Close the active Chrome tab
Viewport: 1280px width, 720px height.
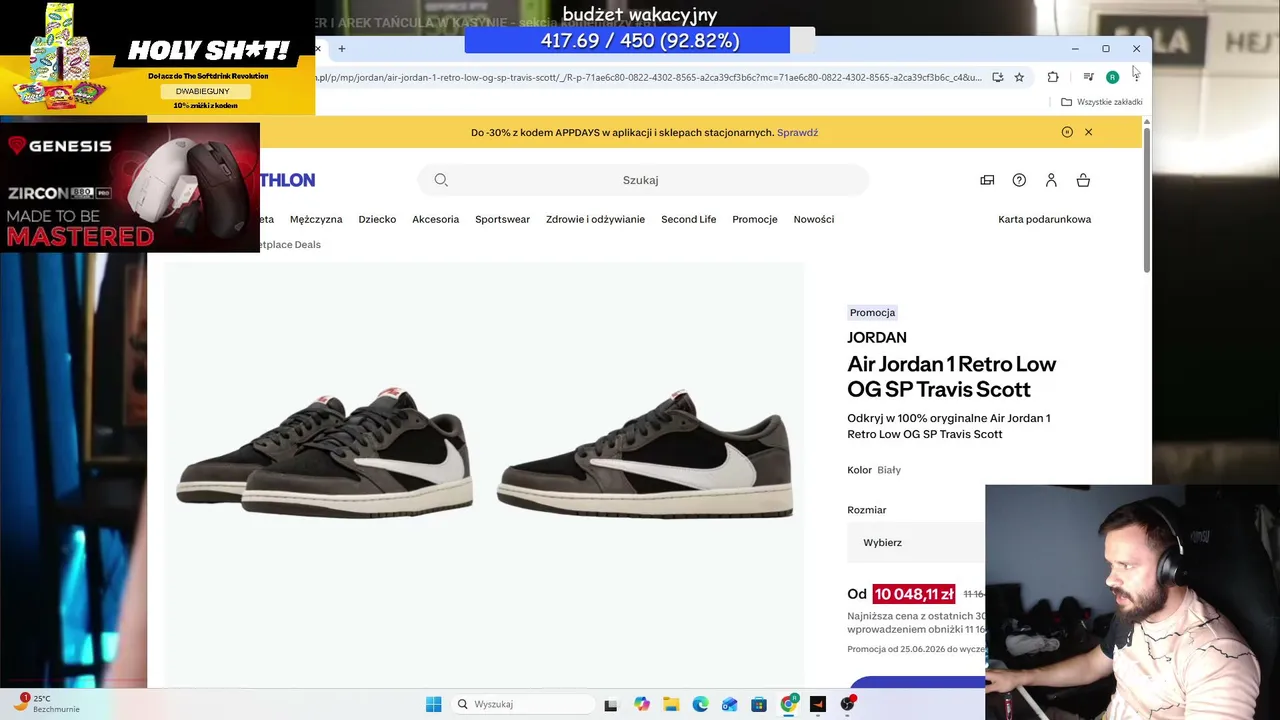click(x=318, y=48)
